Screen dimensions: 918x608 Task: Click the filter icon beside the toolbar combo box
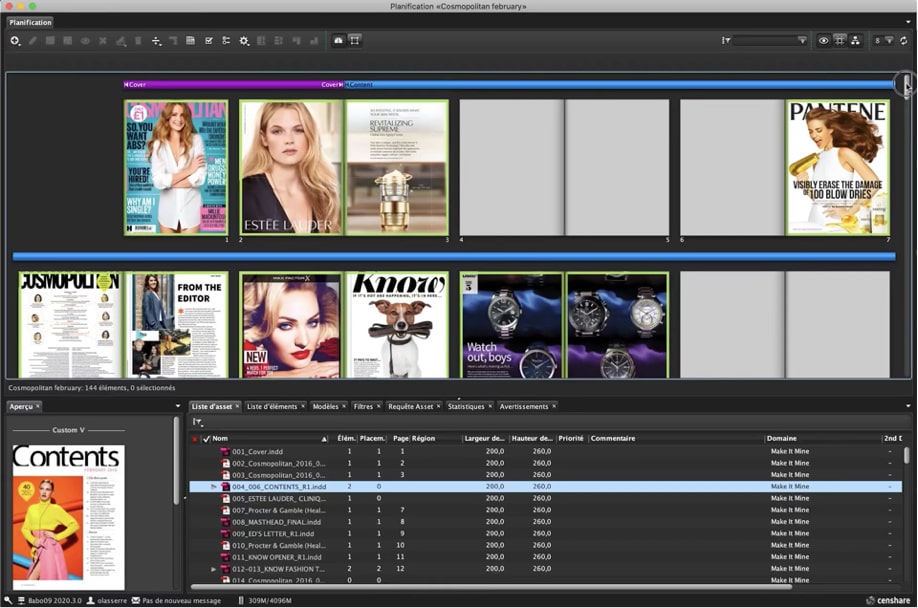click(726, 40)
